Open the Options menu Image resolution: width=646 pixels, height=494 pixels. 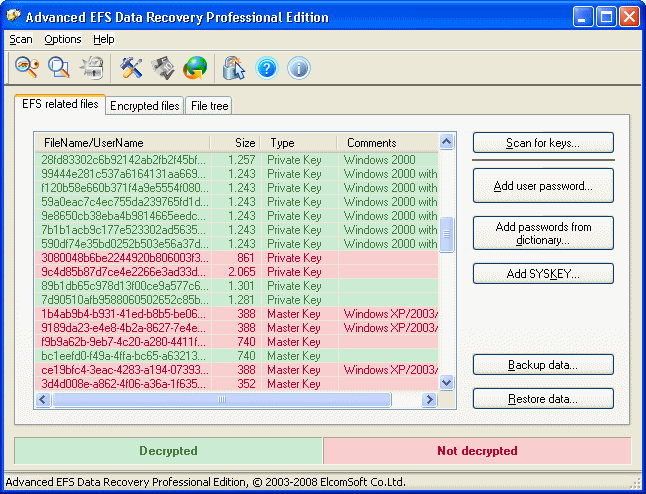click(x=63, y=39)
